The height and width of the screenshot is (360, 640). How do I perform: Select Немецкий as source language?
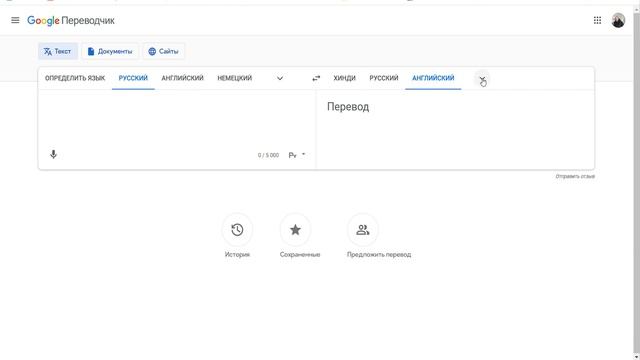pyautogui.click(x=235, y=78)
